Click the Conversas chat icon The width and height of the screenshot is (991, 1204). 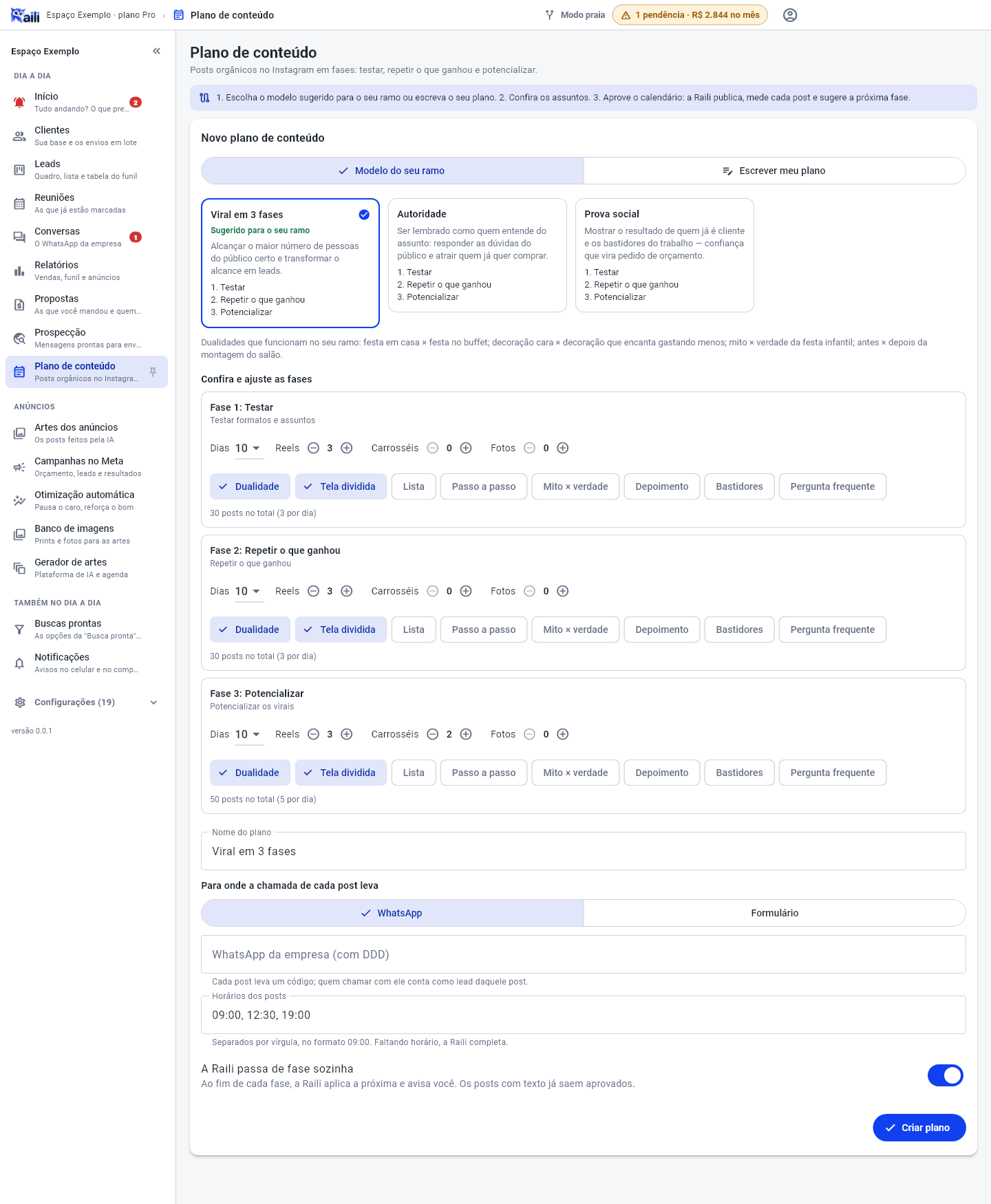click(19, 237)
